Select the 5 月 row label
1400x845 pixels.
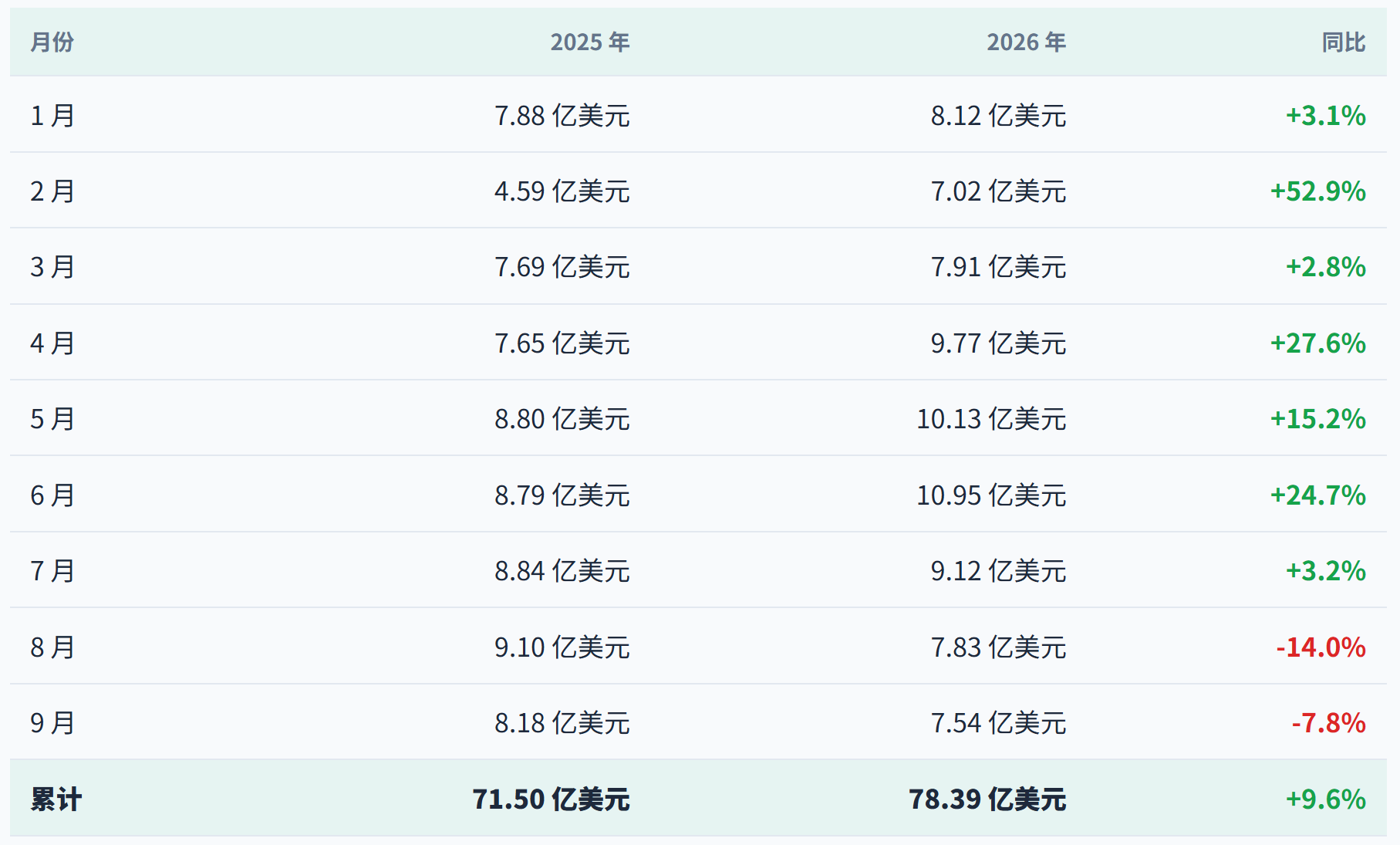pyautogui.click(x=52, y=419)
